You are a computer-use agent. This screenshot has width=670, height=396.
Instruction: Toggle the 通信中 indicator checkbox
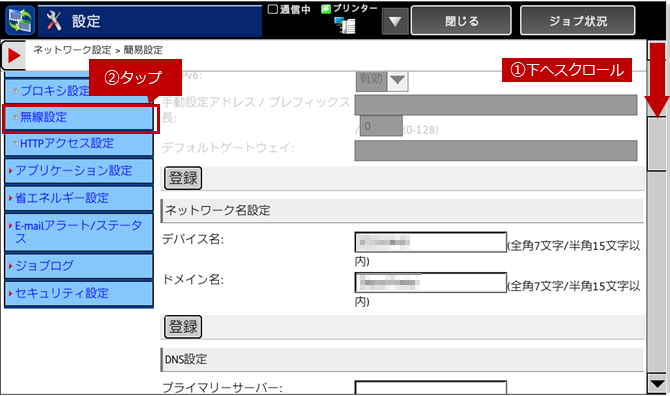click(x=273, y=9)
